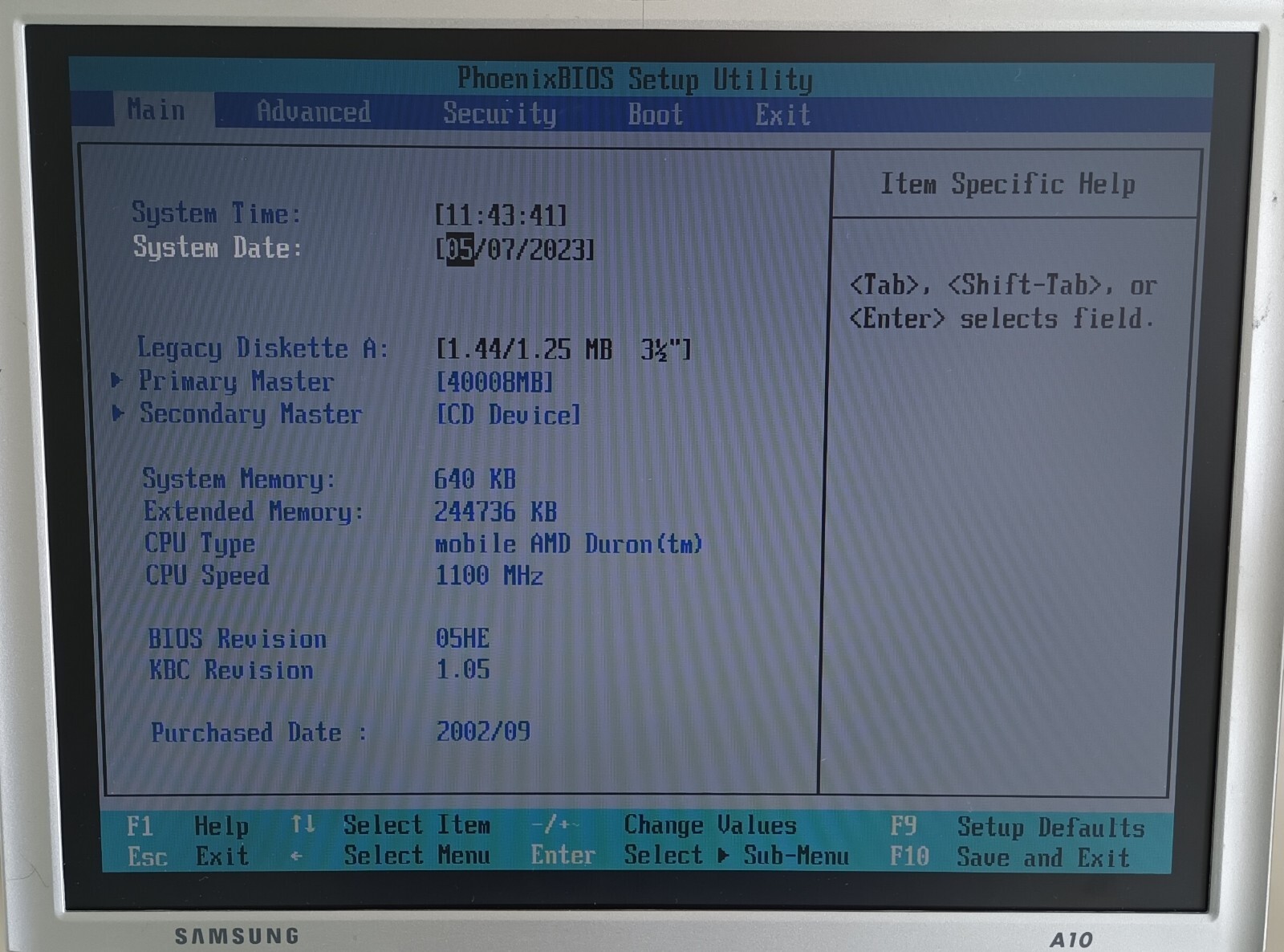
Task: Click the Change Values legend text
Action: point(710,825)
